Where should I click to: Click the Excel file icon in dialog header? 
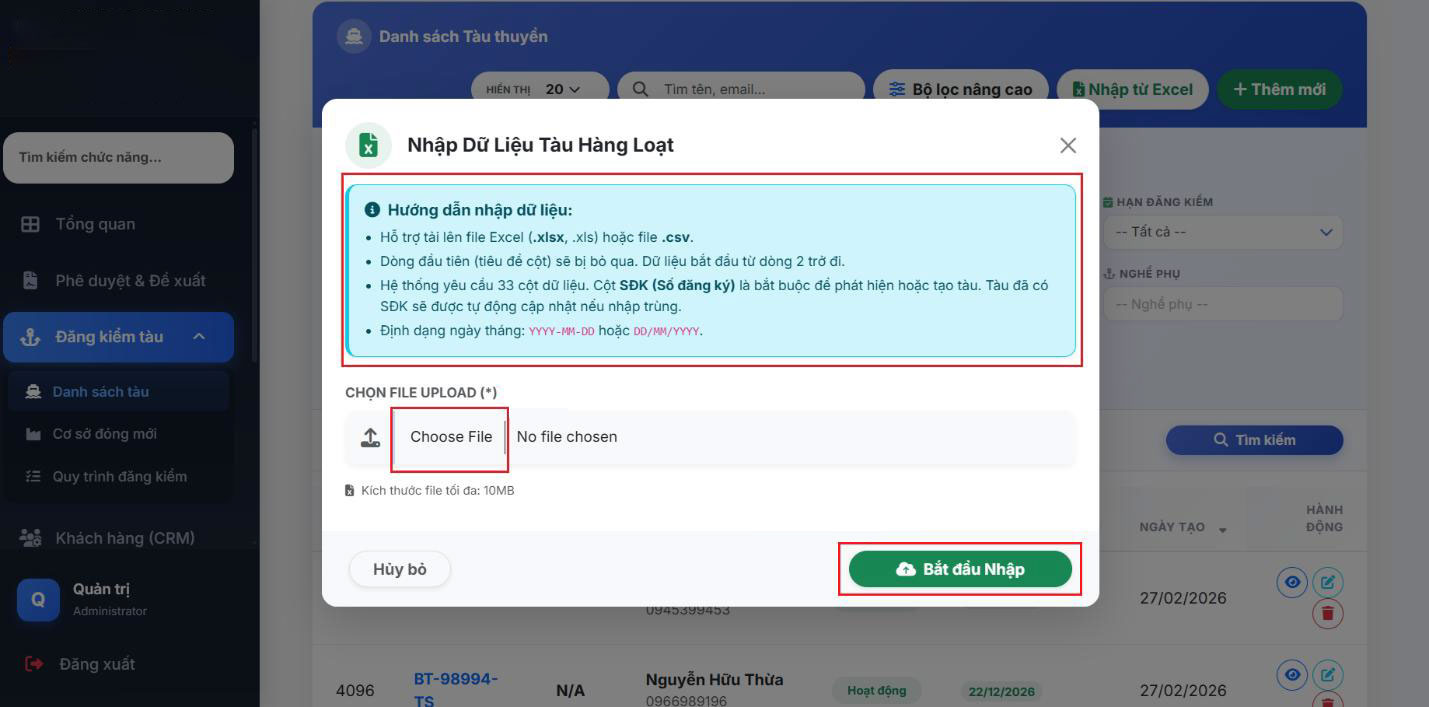click(x=368, y=145)
